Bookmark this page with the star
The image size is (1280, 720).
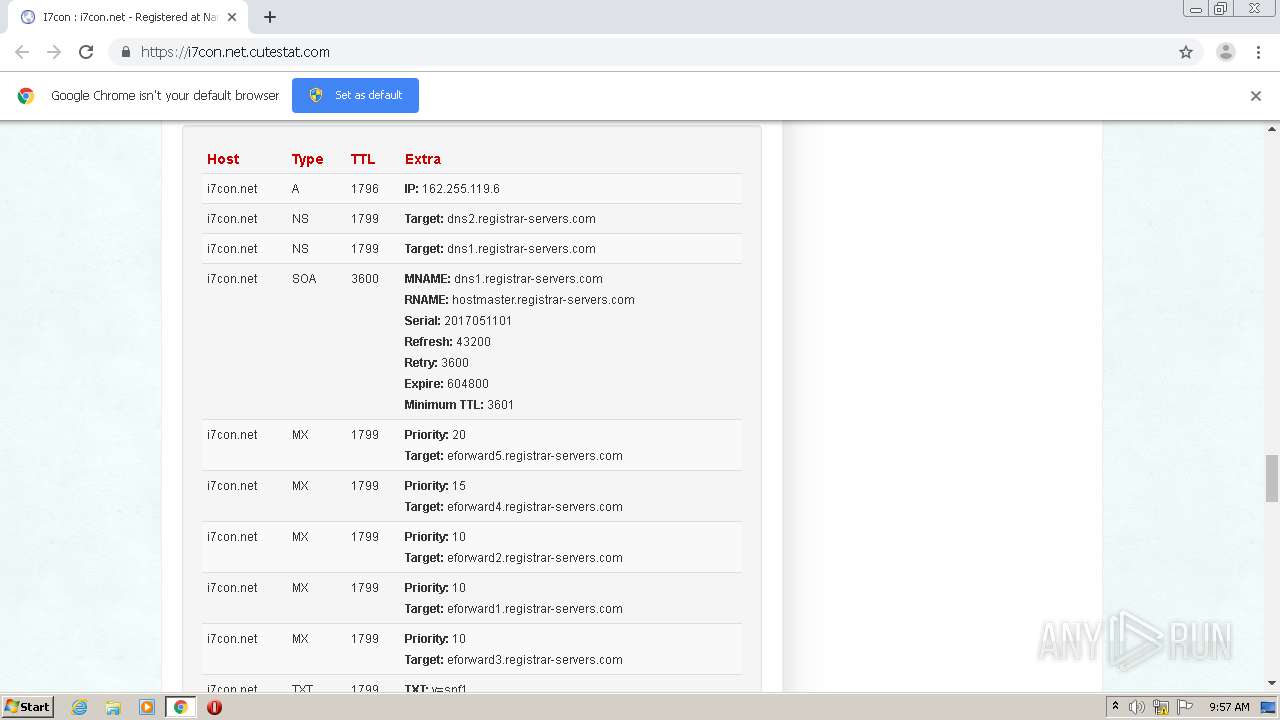point(1186,52)
